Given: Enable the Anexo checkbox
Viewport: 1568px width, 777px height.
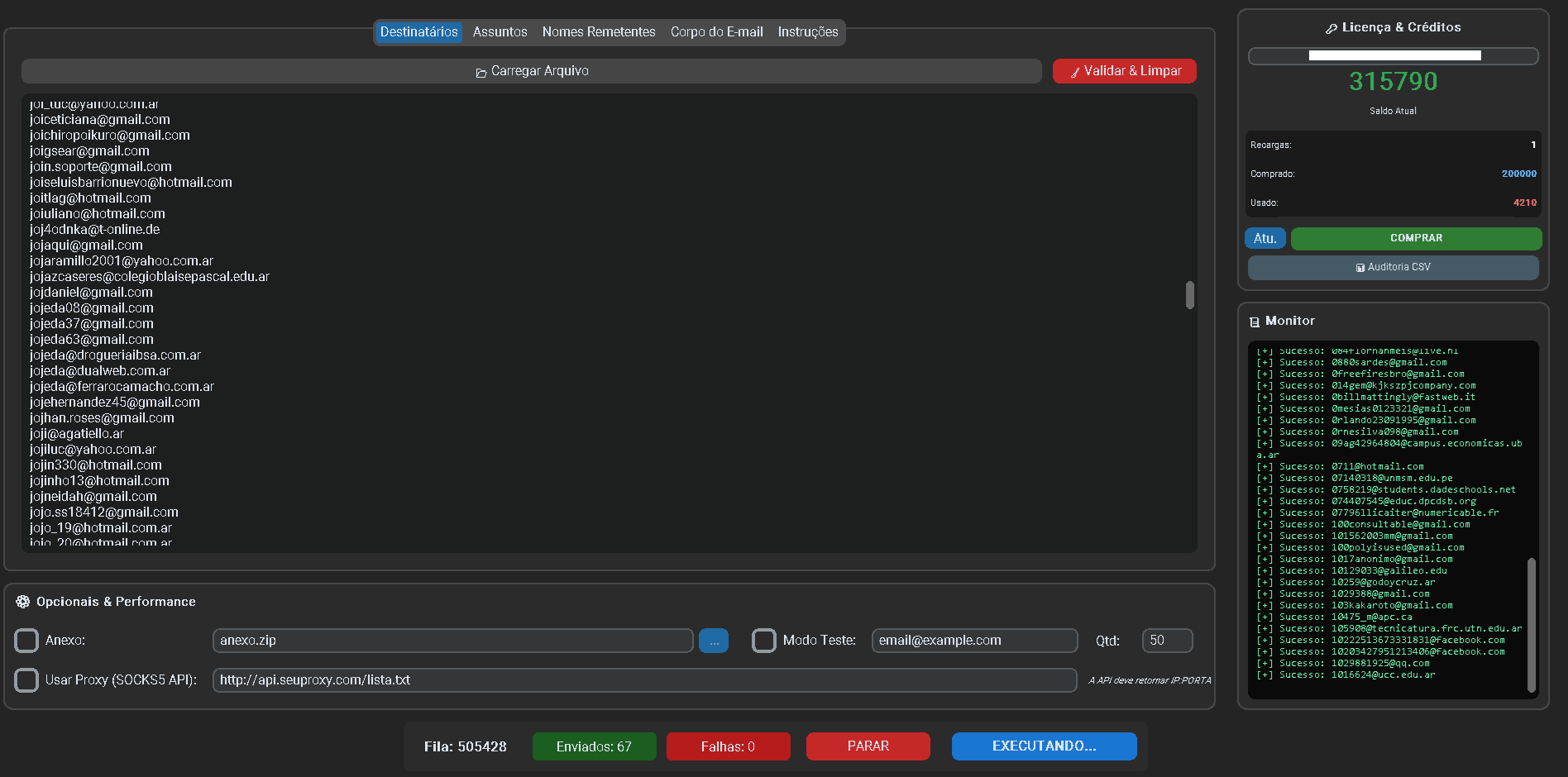Looking at the screenshot, I should [26, 641].
